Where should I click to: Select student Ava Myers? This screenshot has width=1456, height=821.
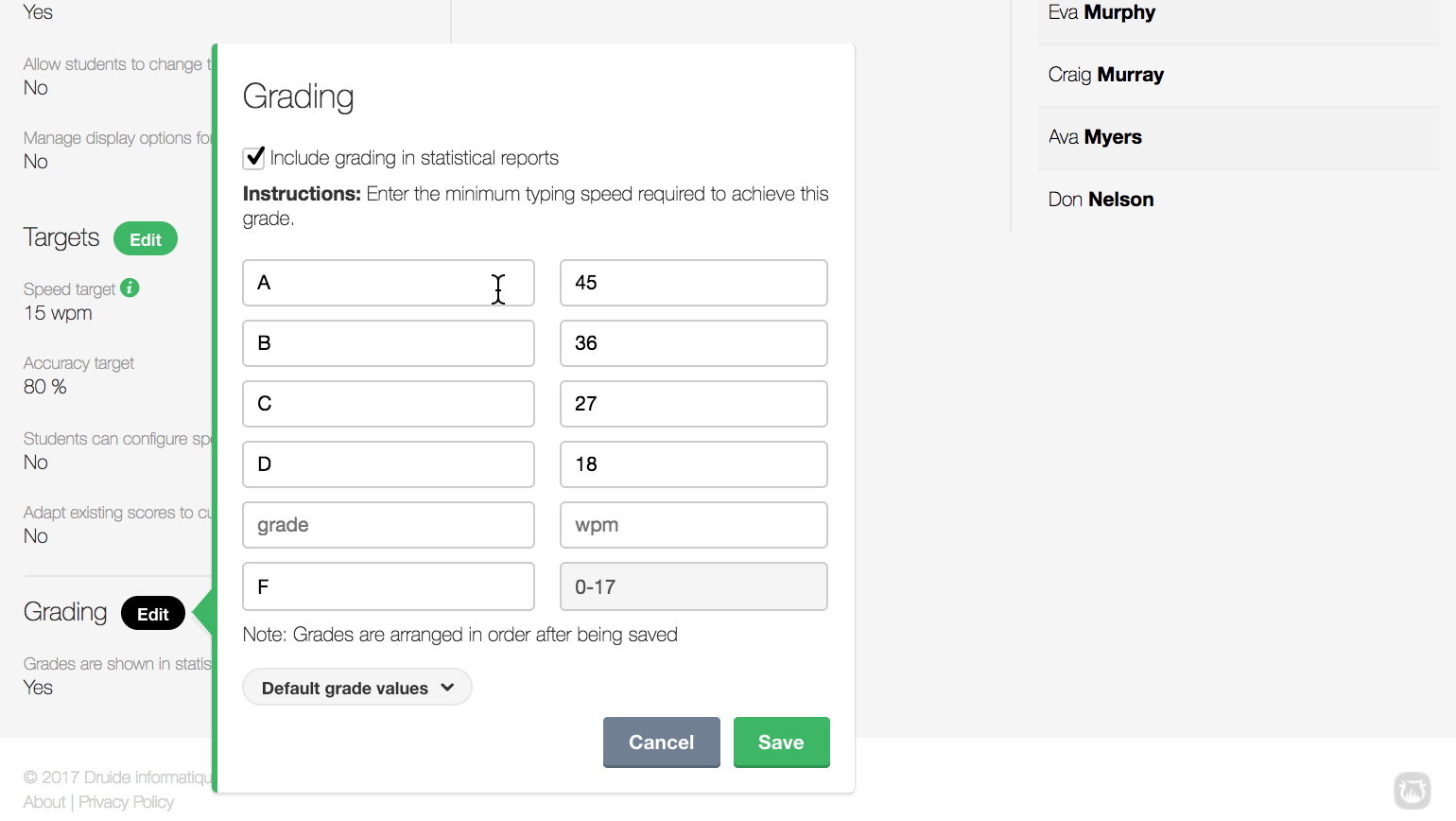coord(1094,136)
